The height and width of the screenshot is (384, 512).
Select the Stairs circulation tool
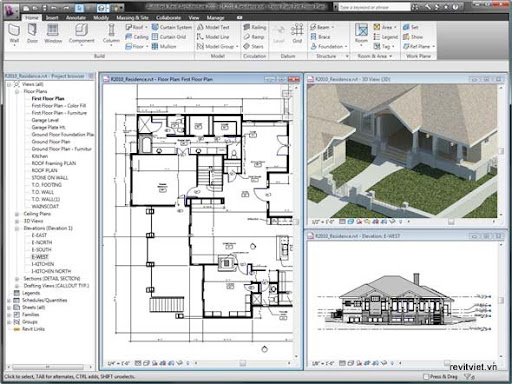(254, 46)
